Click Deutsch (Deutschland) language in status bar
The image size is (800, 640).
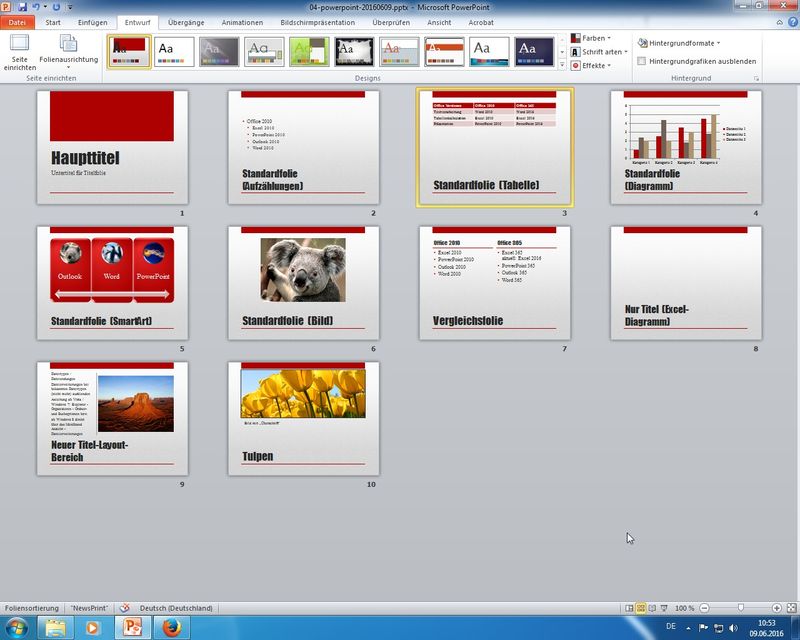(x=175, y=608)
